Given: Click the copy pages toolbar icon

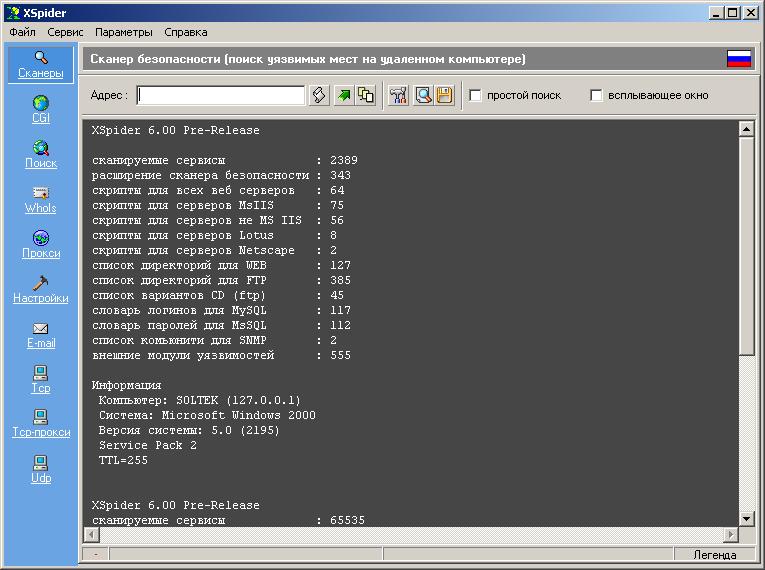Looking at the screenshot, I should 366,95.
